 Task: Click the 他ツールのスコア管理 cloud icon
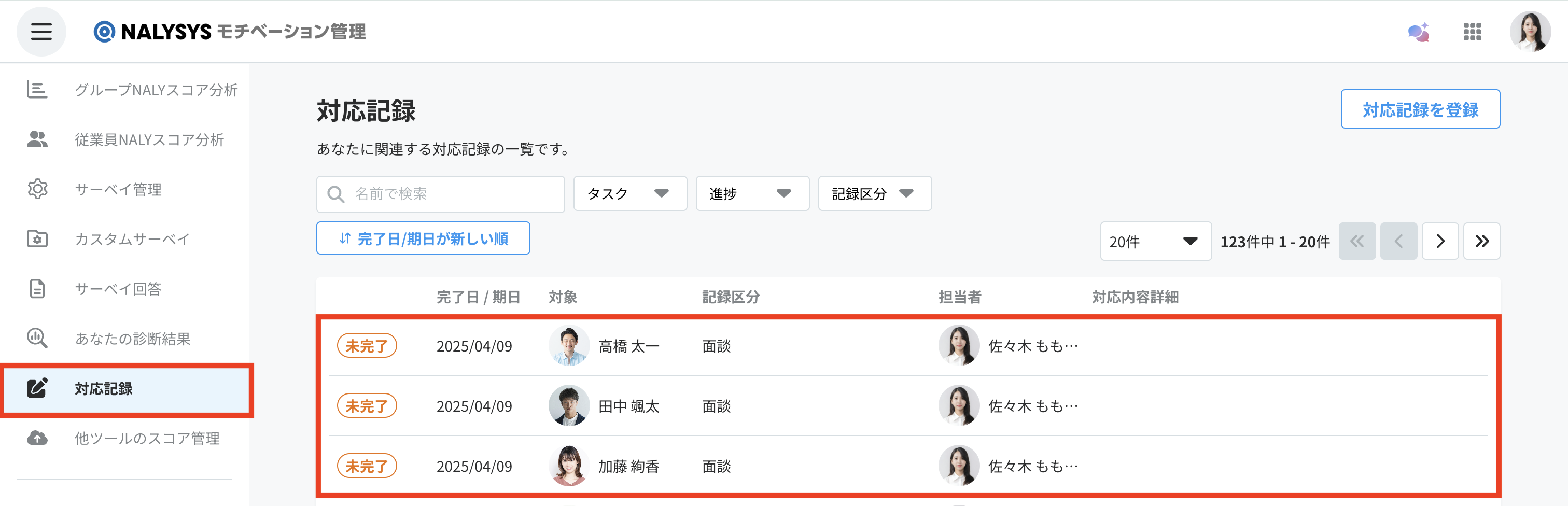(37, 438)
